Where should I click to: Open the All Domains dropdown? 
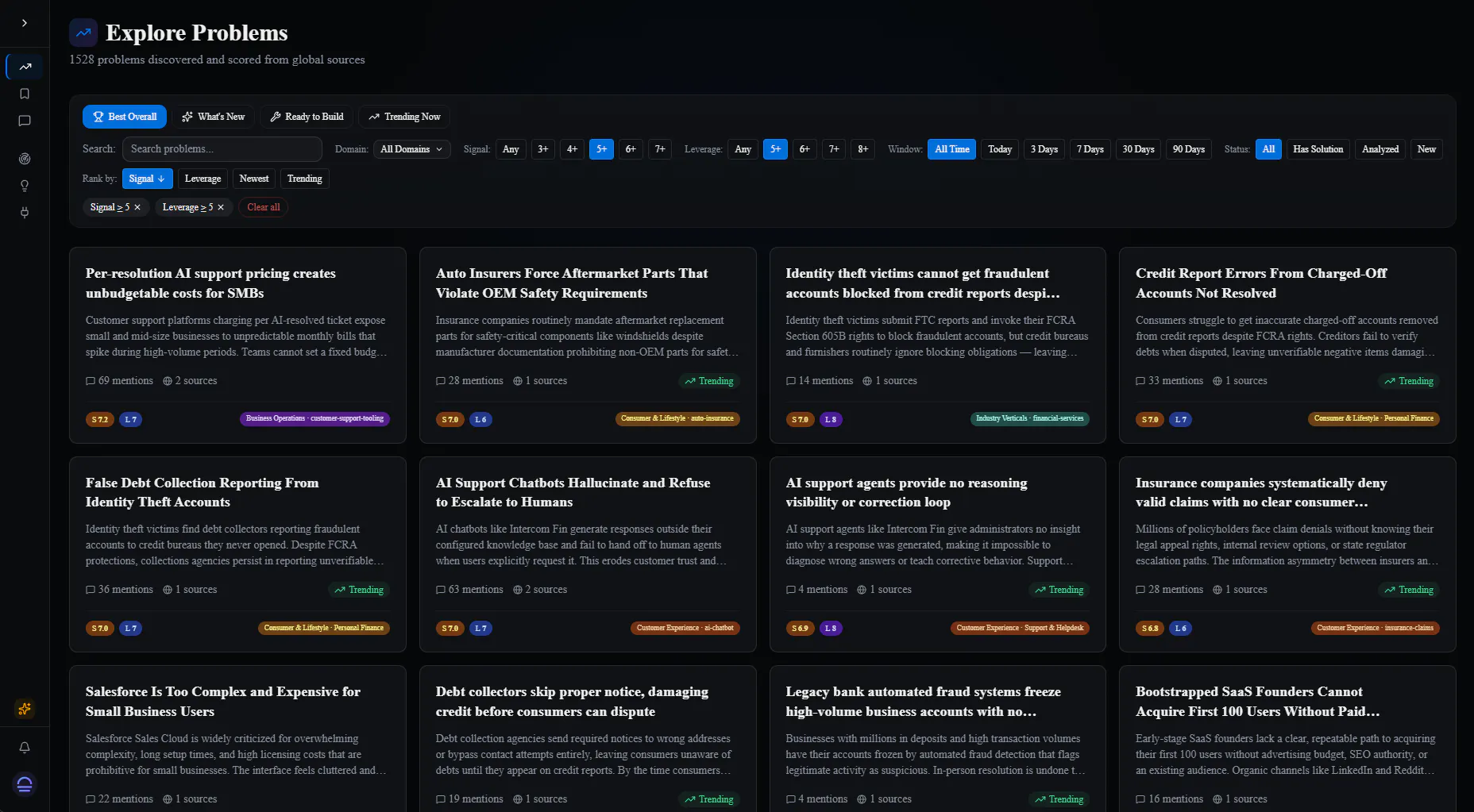coord(411,149)
